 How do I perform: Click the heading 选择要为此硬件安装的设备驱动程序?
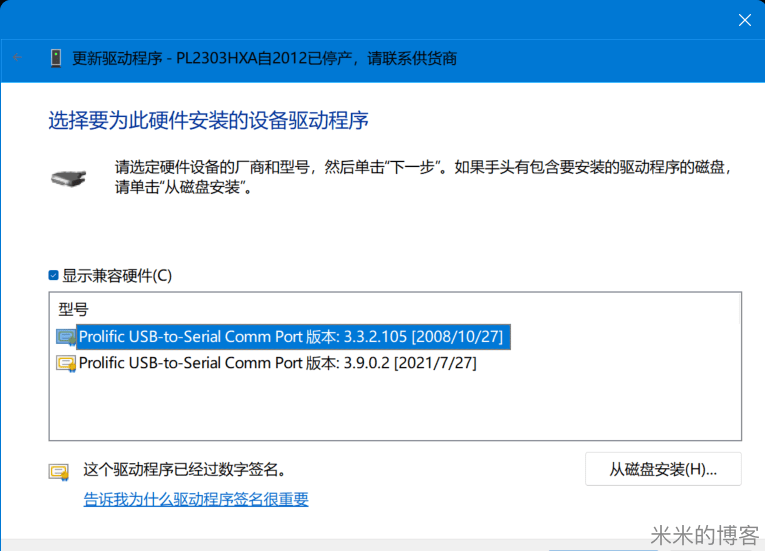(209, 121)
